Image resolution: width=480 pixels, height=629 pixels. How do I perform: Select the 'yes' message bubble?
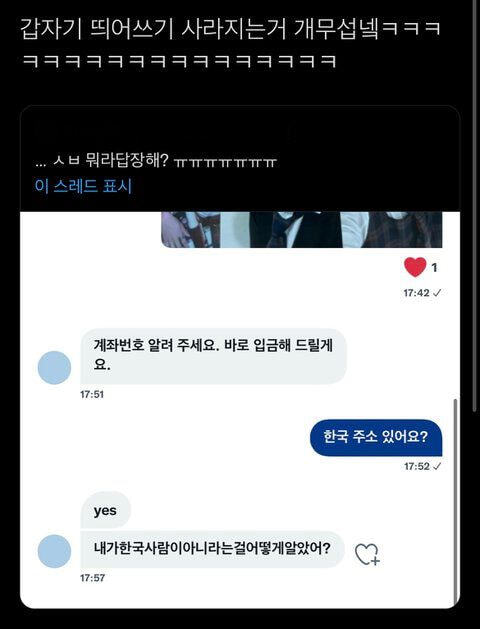105,511
